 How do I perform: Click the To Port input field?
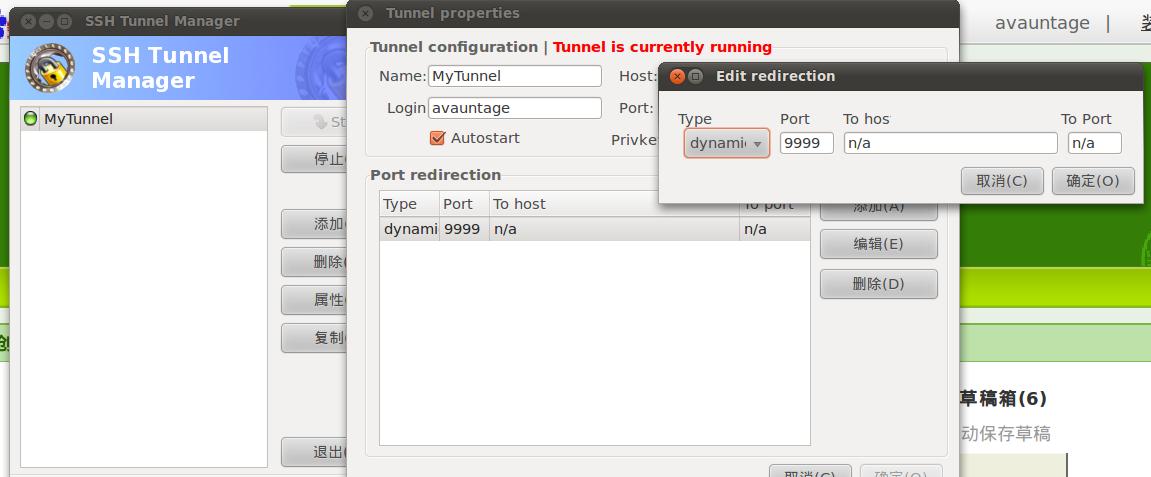click(x=1094, y=143)
